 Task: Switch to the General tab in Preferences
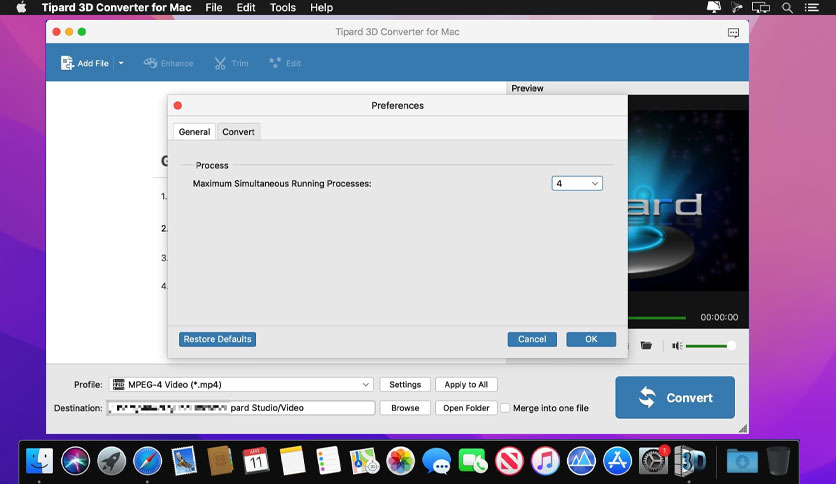(194, 132)
